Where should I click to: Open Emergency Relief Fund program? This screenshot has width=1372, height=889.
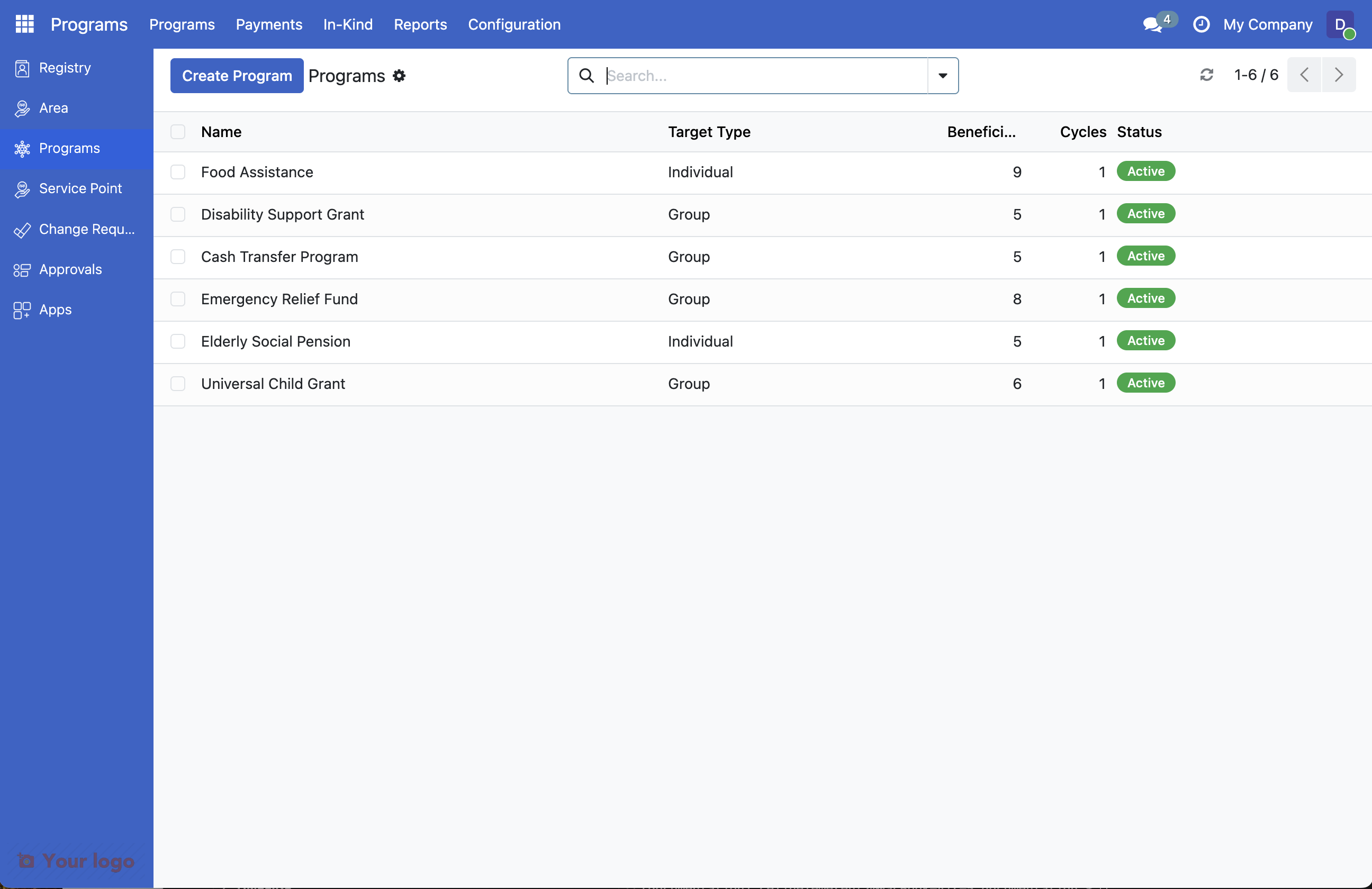click(279, 299)
